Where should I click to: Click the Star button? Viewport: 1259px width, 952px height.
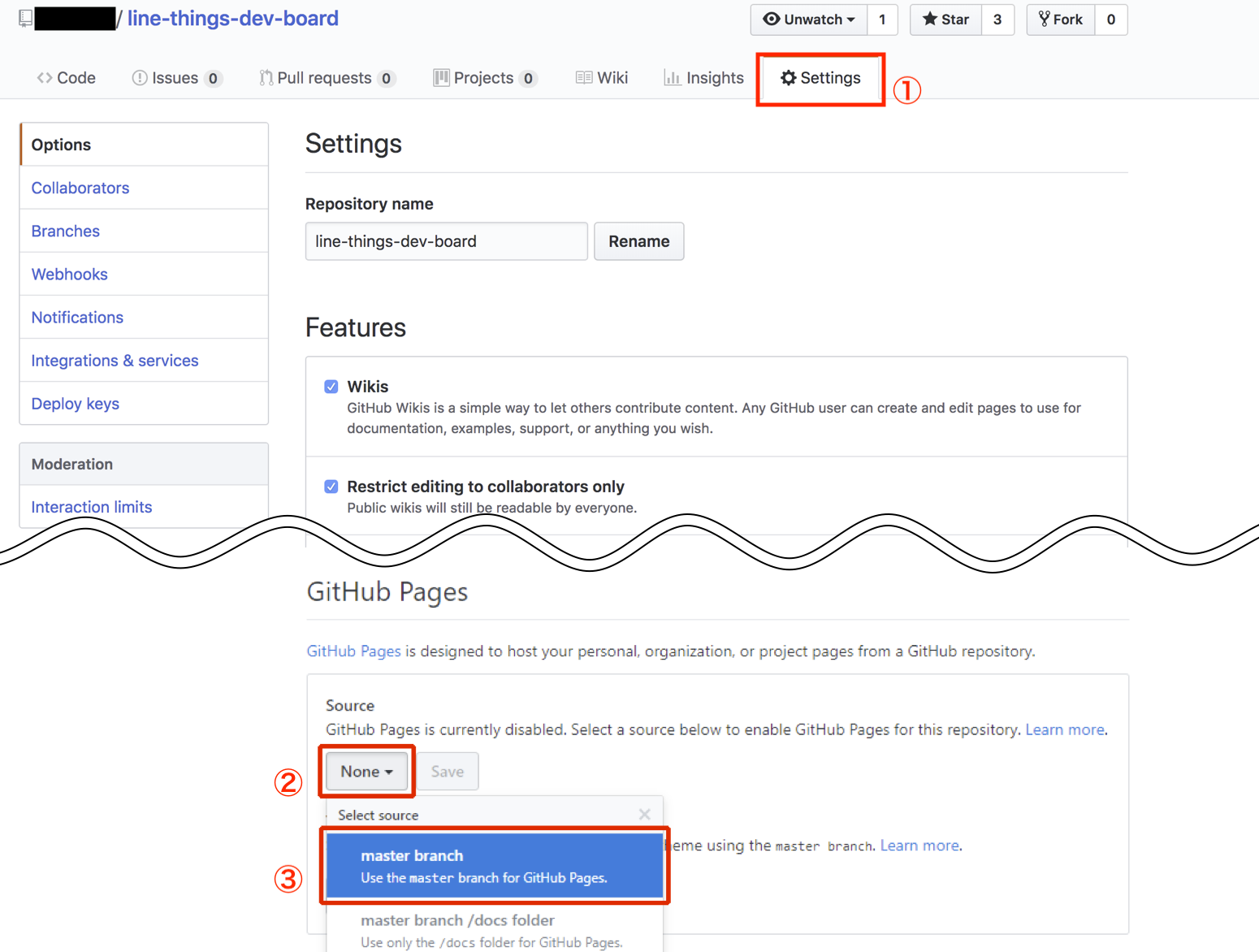tap(946, 19)
